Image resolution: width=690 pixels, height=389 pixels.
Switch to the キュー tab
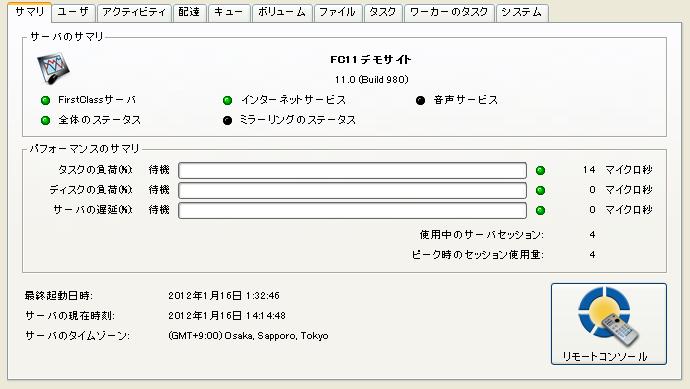[x=228, y=12]
